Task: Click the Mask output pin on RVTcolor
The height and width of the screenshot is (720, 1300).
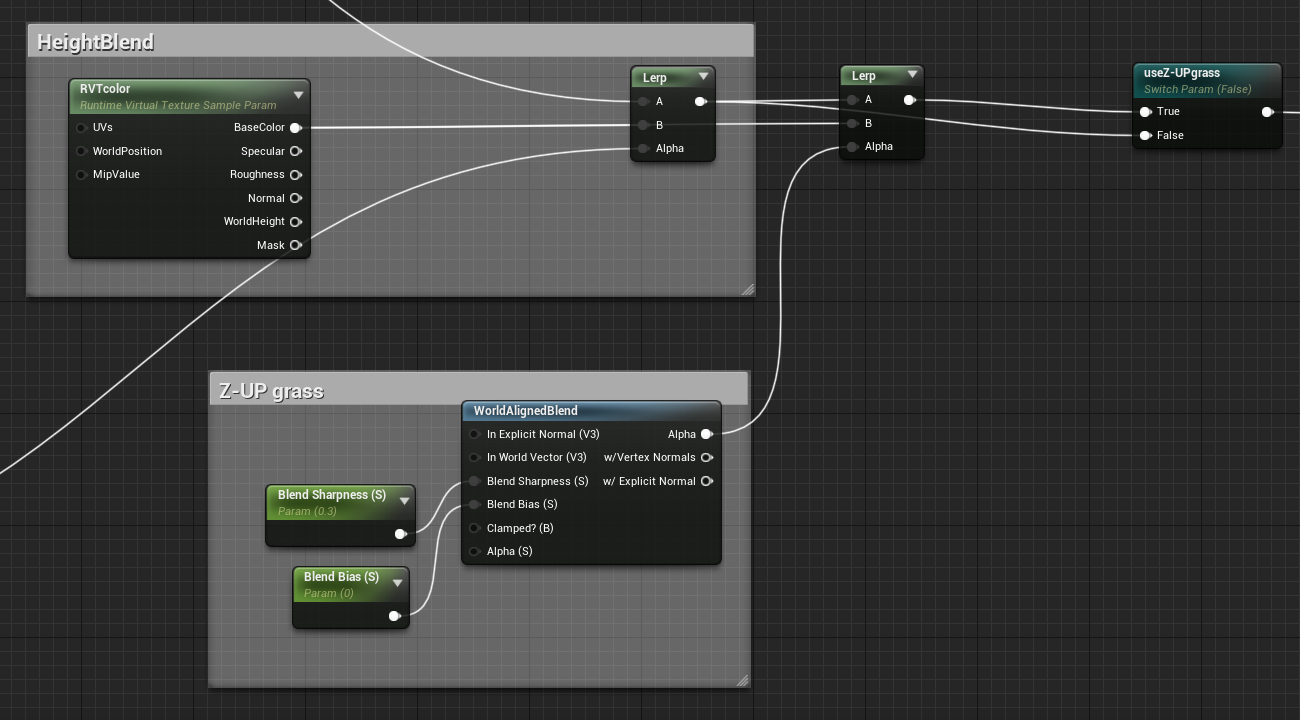Action: [x=296, y=245]
